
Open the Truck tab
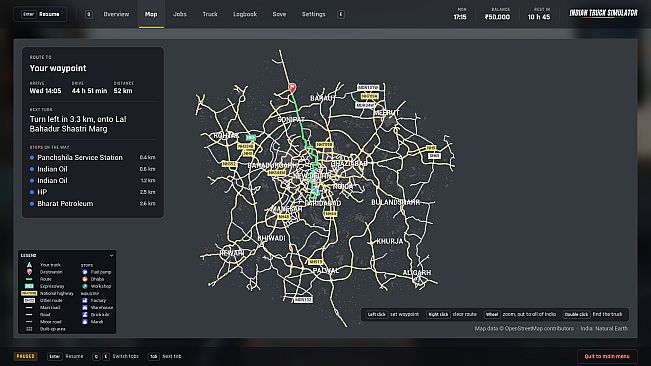pos(210,14)
